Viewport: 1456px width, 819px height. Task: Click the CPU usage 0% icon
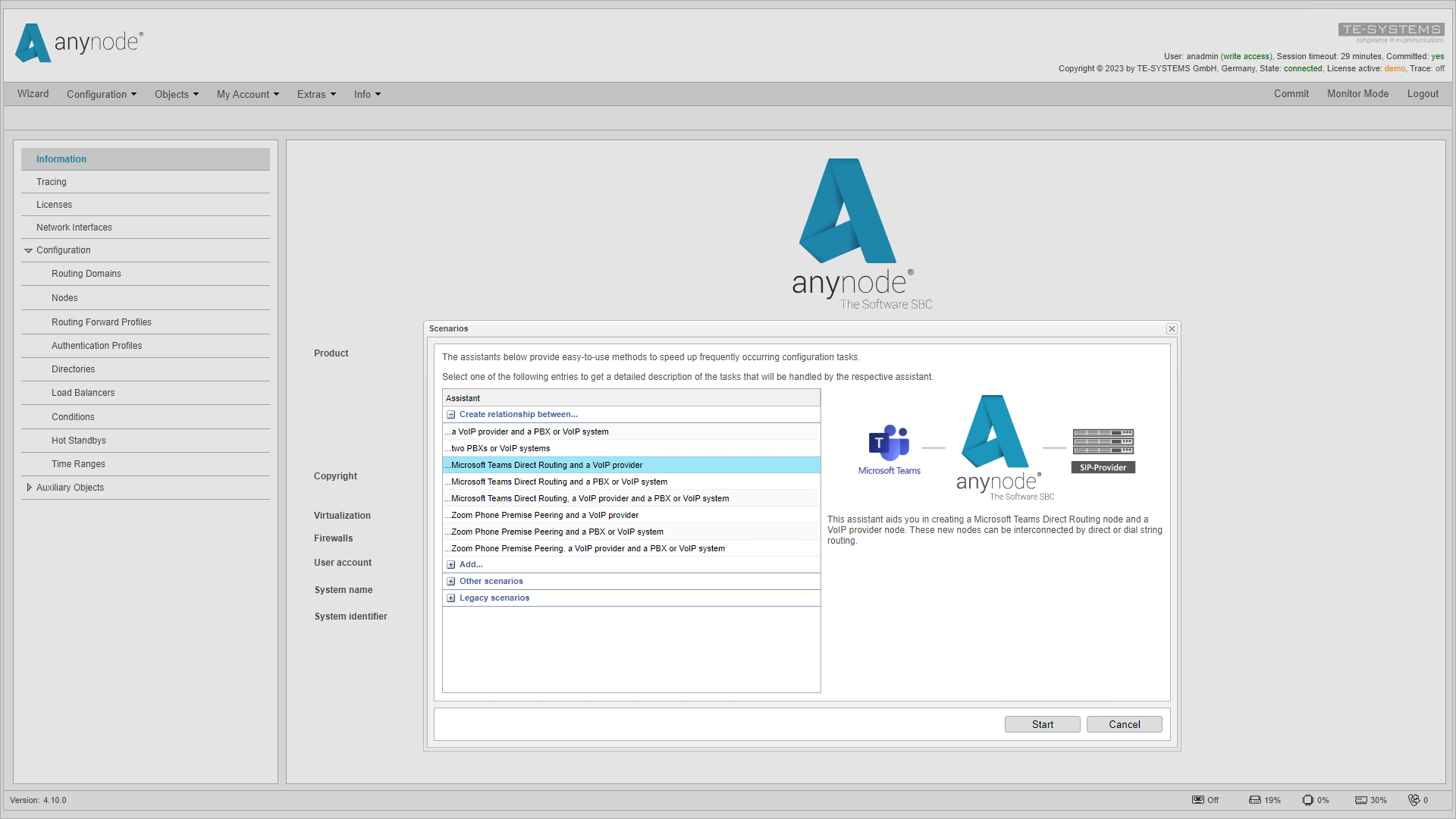[x=1308, y=800]
